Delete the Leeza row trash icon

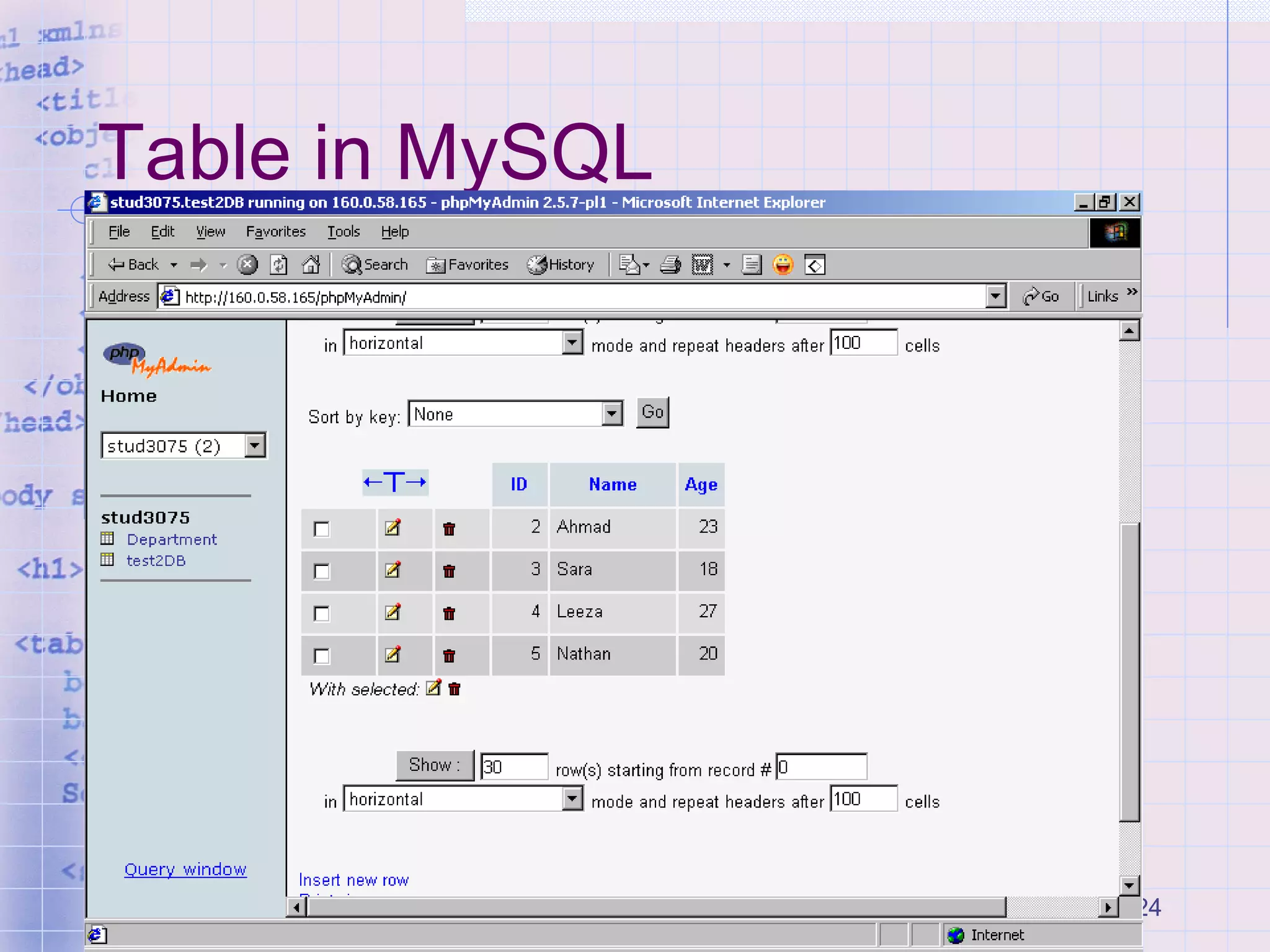449,614
